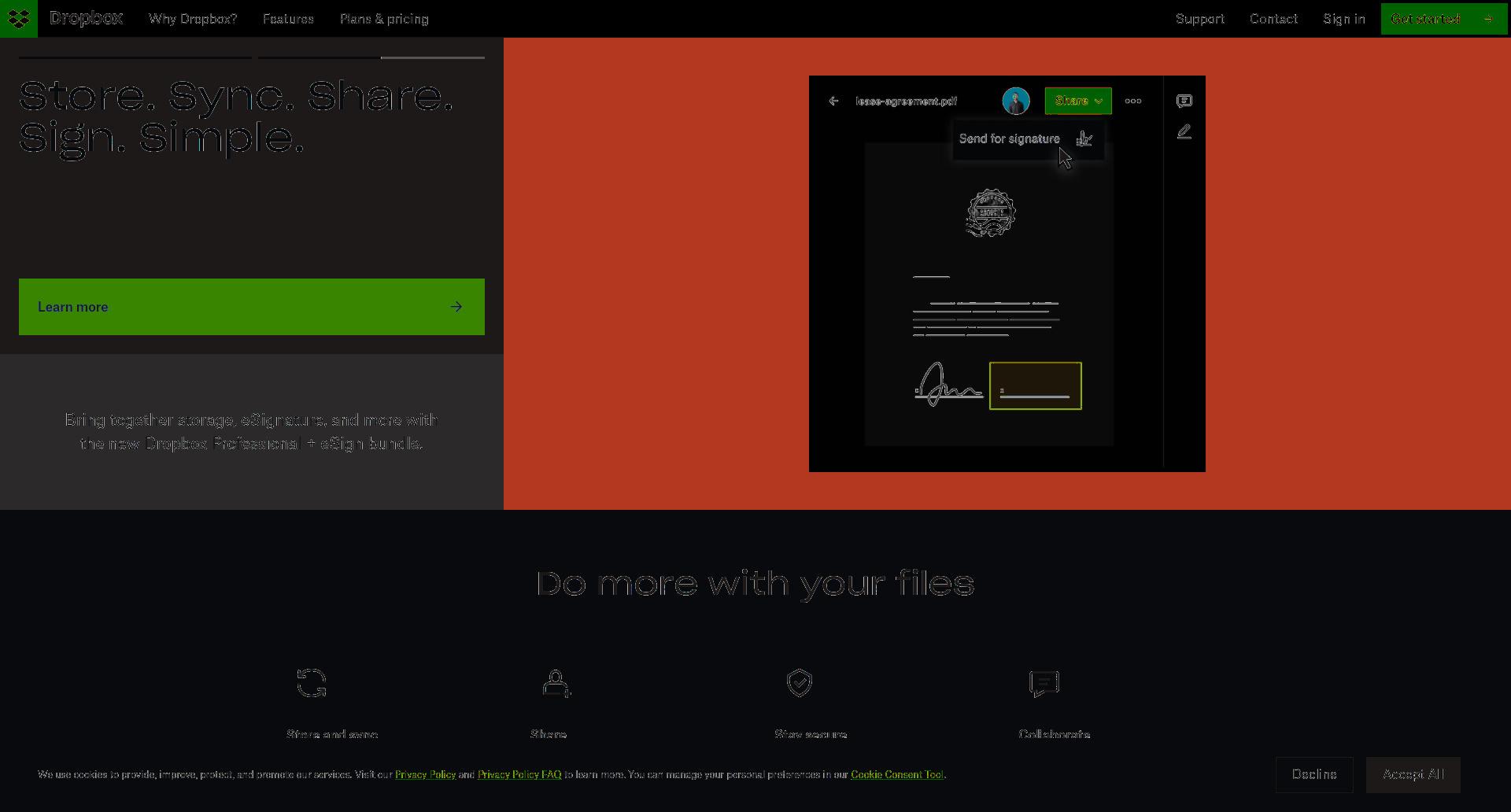
Task: Open the Cookie Consent Tool link
Action: tap(897, 775)
